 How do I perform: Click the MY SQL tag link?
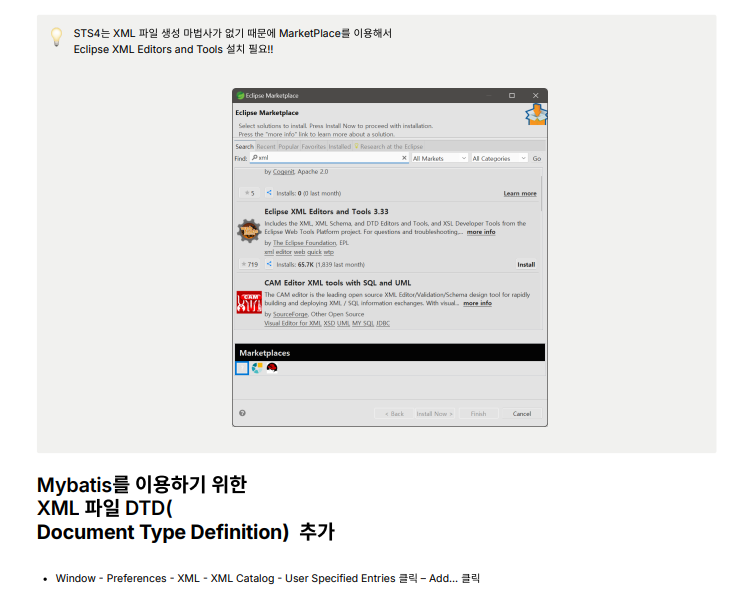pos(363,323)
